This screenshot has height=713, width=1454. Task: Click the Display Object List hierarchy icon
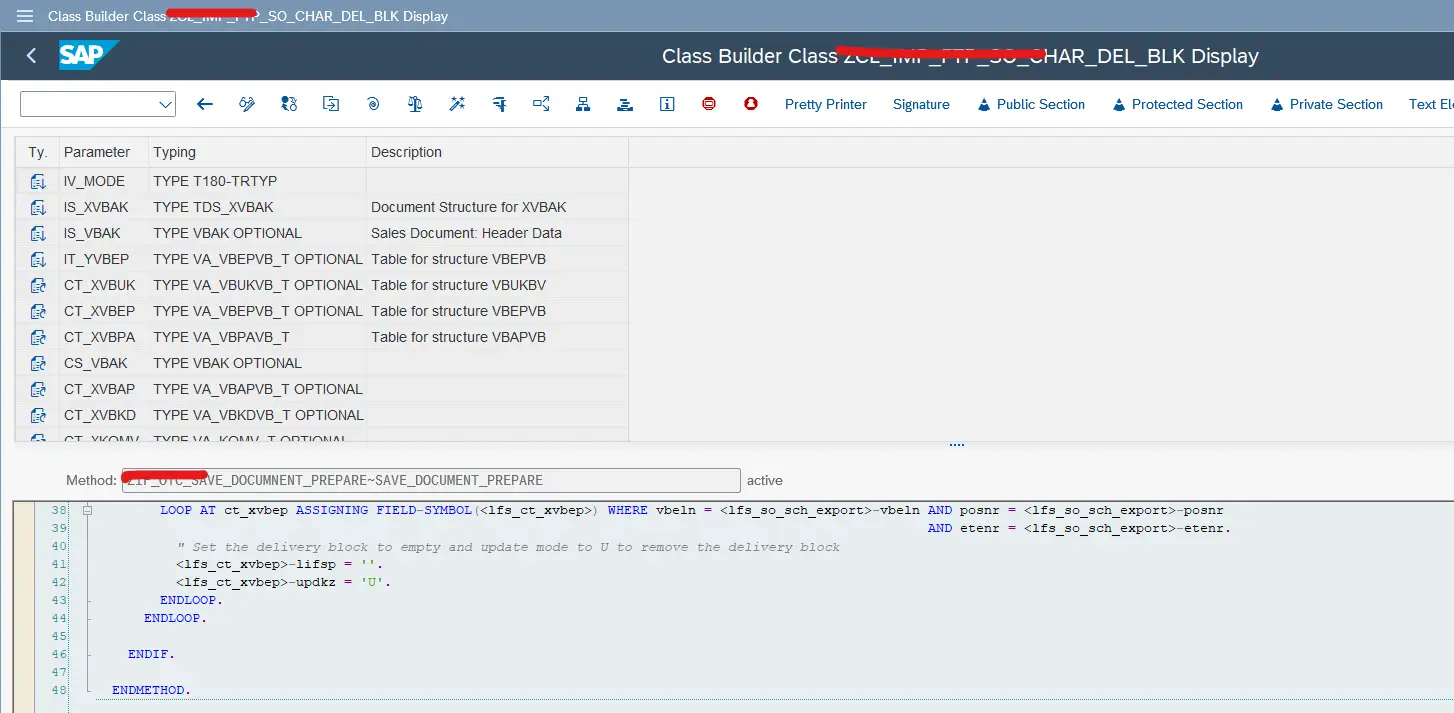tap(583, 104)
